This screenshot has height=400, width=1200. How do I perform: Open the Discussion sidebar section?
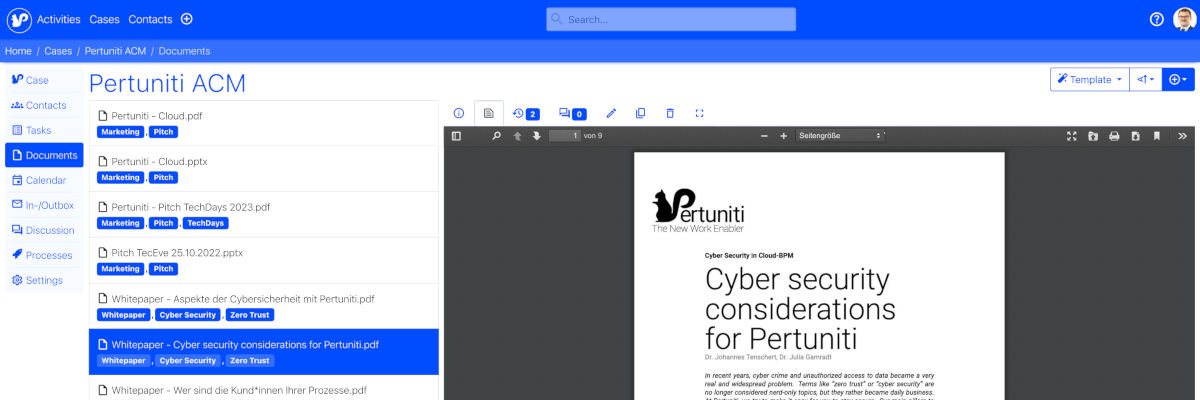(44, 230)
